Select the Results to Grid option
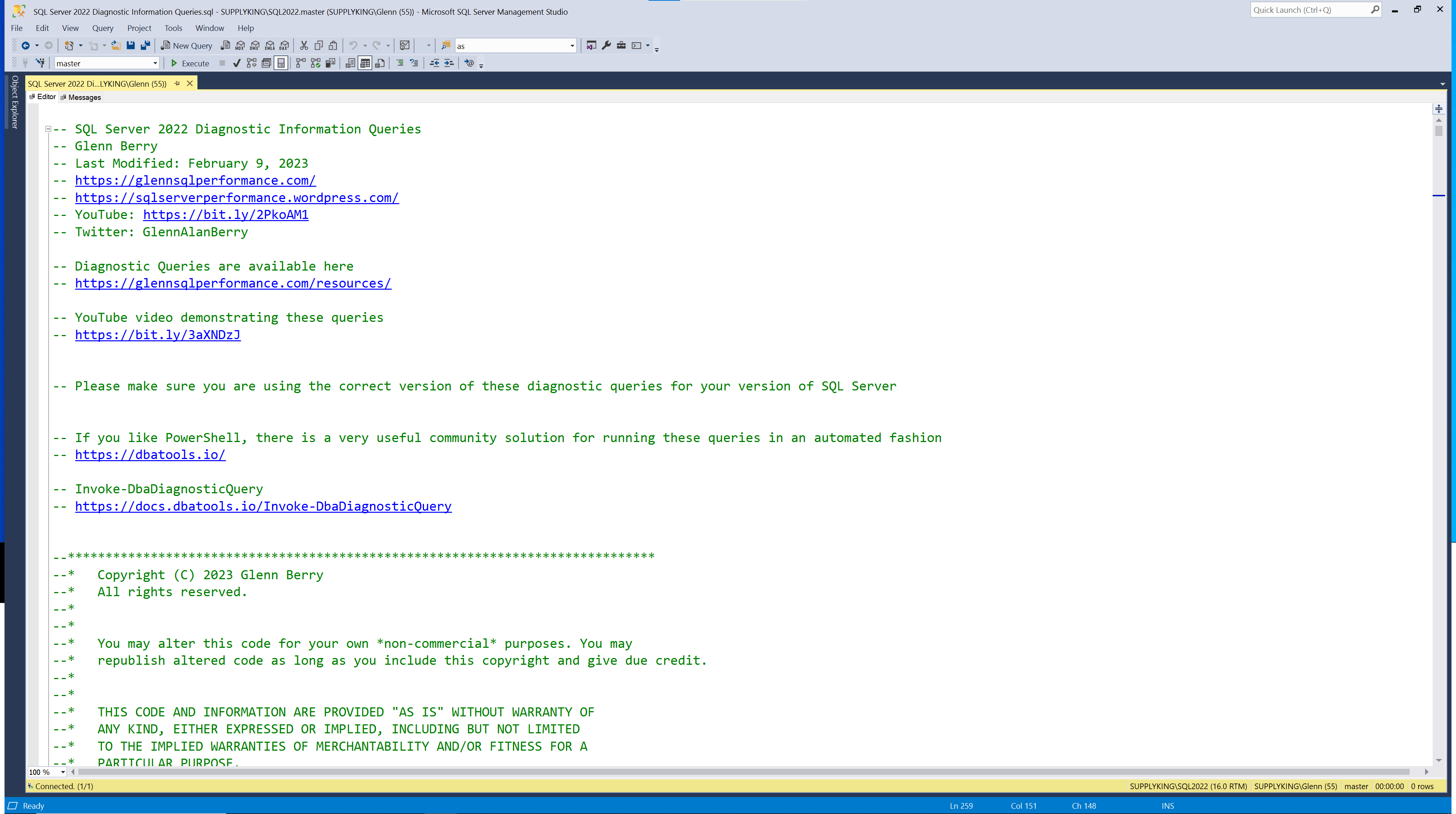 [x=365, y=63]
